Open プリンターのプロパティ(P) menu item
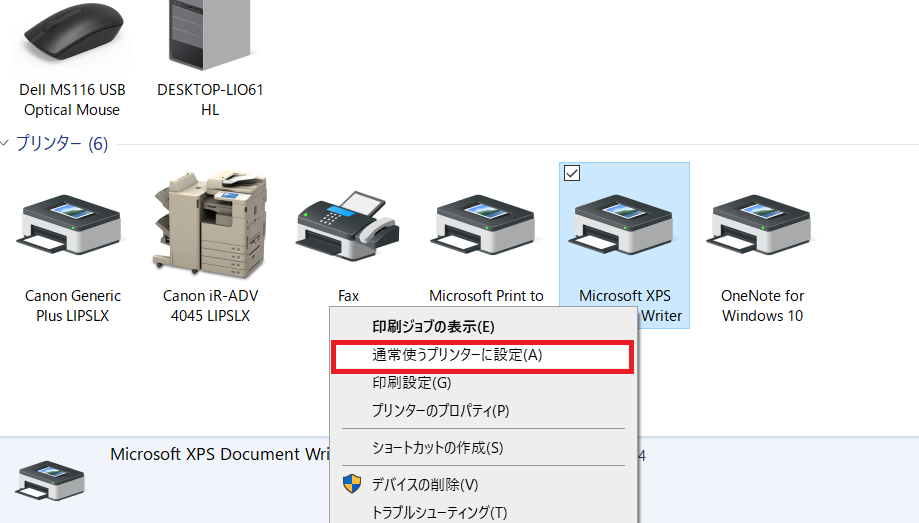919x523 pixels. click(484, 410)
